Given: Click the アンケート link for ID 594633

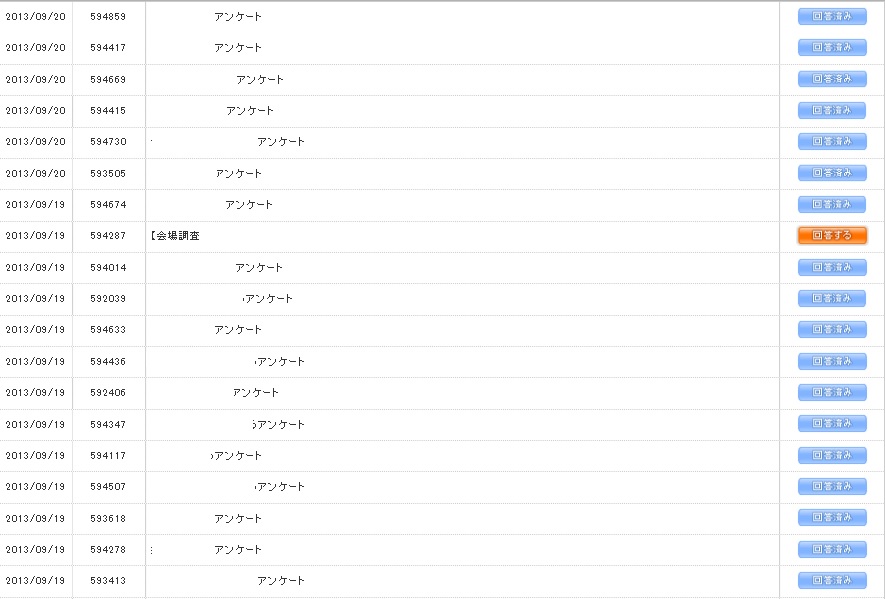Looking at the screenshot, I should [x=238, y=330].
